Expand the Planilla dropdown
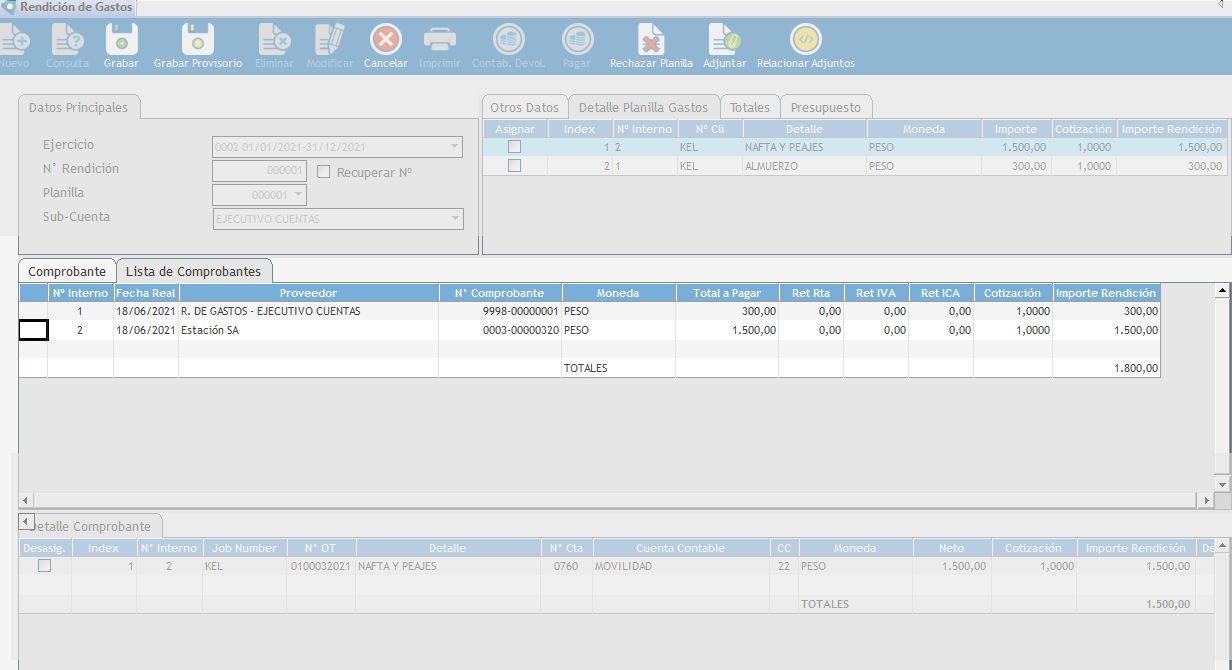This screenshot has width=1232, height=670. (x=299, y=195)
